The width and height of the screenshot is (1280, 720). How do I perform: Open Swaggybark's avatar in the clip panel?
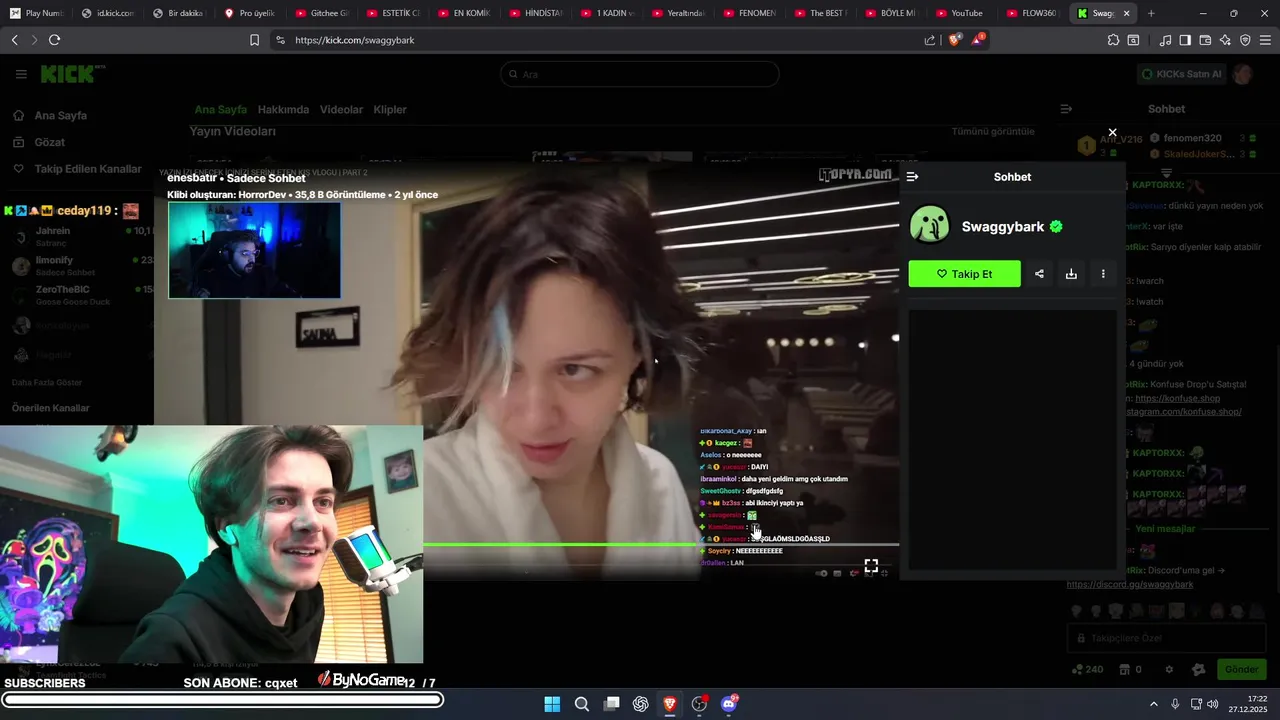[x=929, y=226]
